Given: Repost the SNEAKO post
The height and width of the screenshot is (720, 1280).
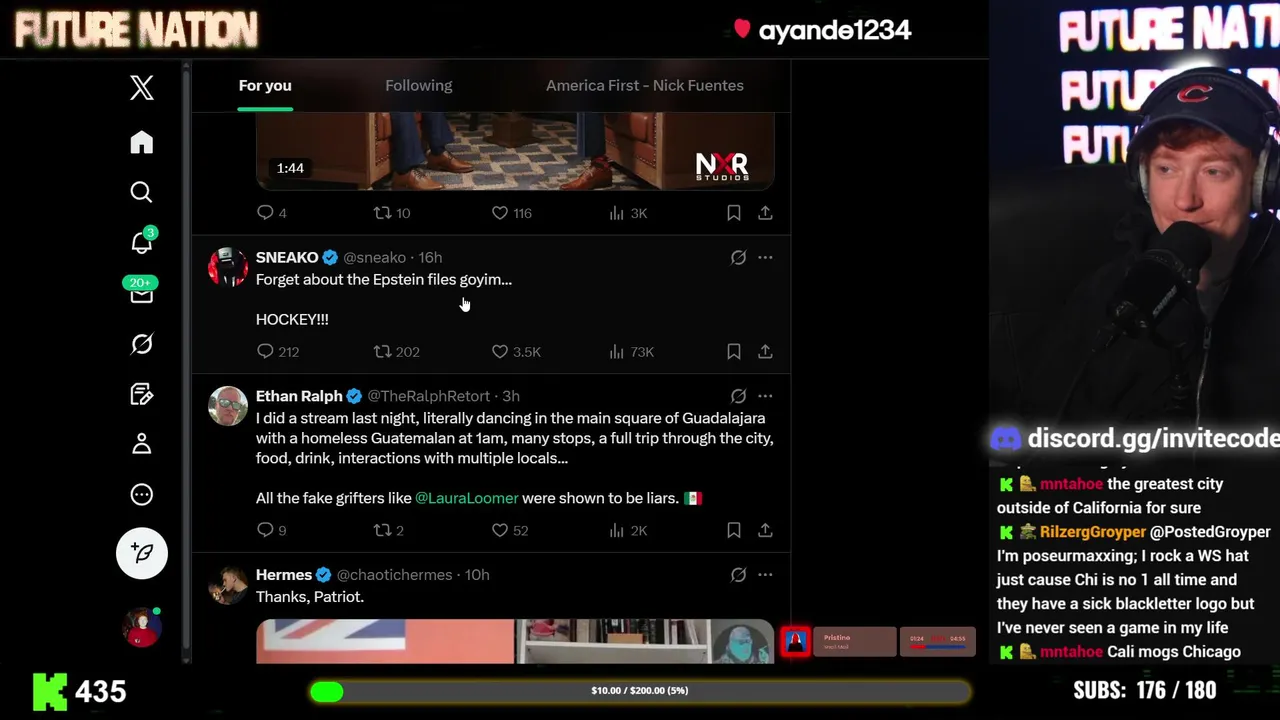Looking at the screenshot, I should [382, 351].
